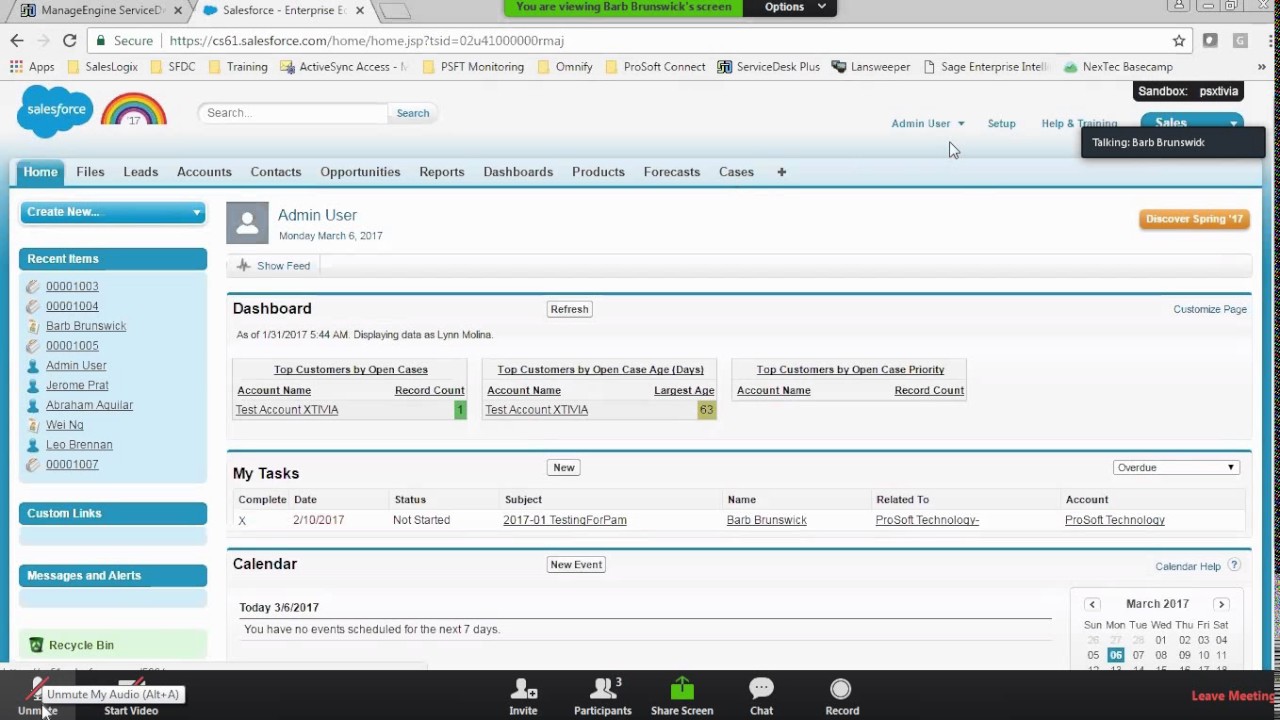1280x720 pixels.
Task: Click the largest age 63 bar
Action: pos(707,410)
